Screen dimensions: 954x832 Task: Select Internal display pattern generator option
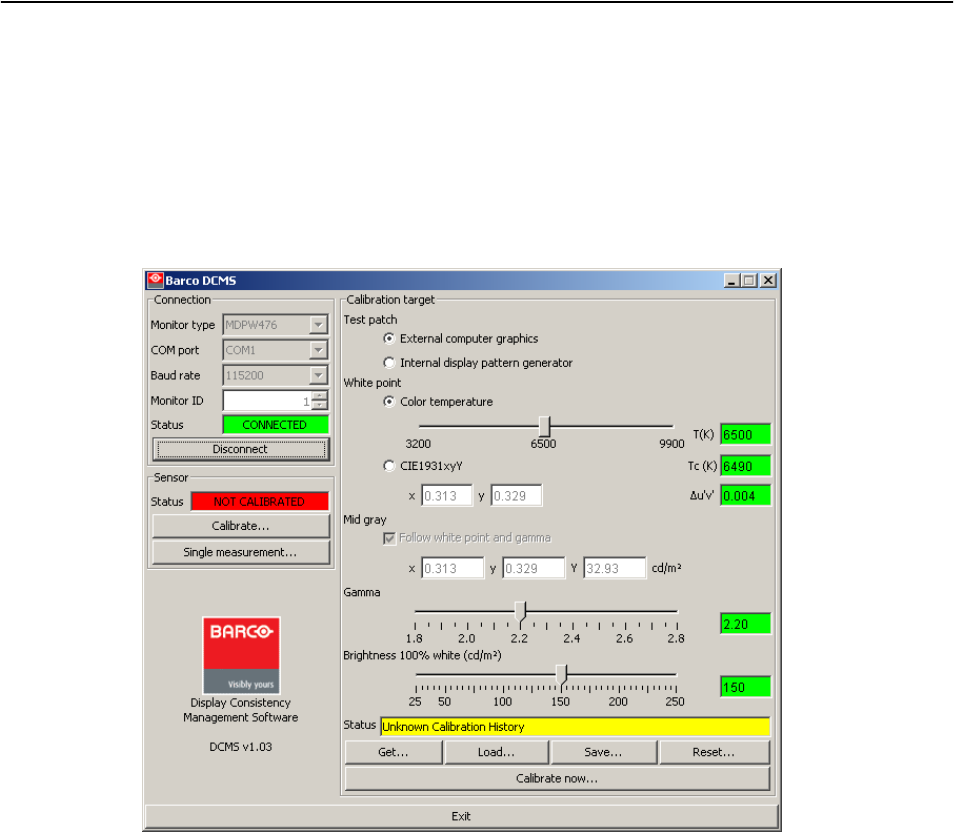pyautogui.click(x=390, y=363)
